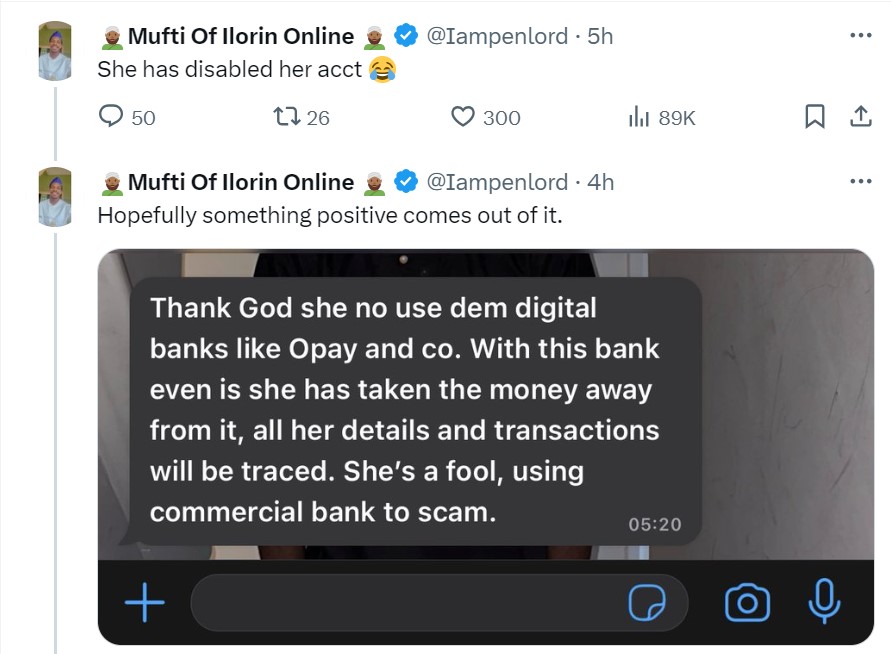
Task: Open replies on the disabled acct tweet
Action: coord(112,118)
